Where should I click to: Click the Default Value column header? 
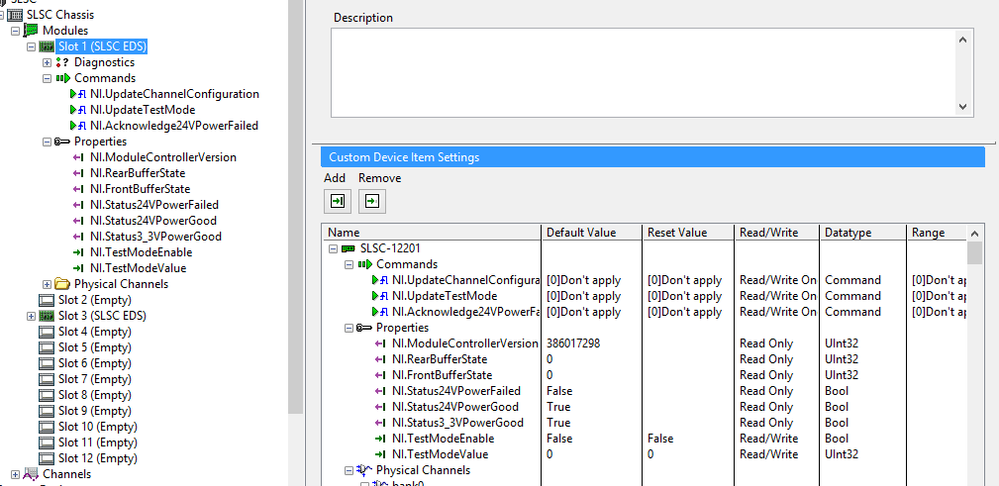(581, 233)
